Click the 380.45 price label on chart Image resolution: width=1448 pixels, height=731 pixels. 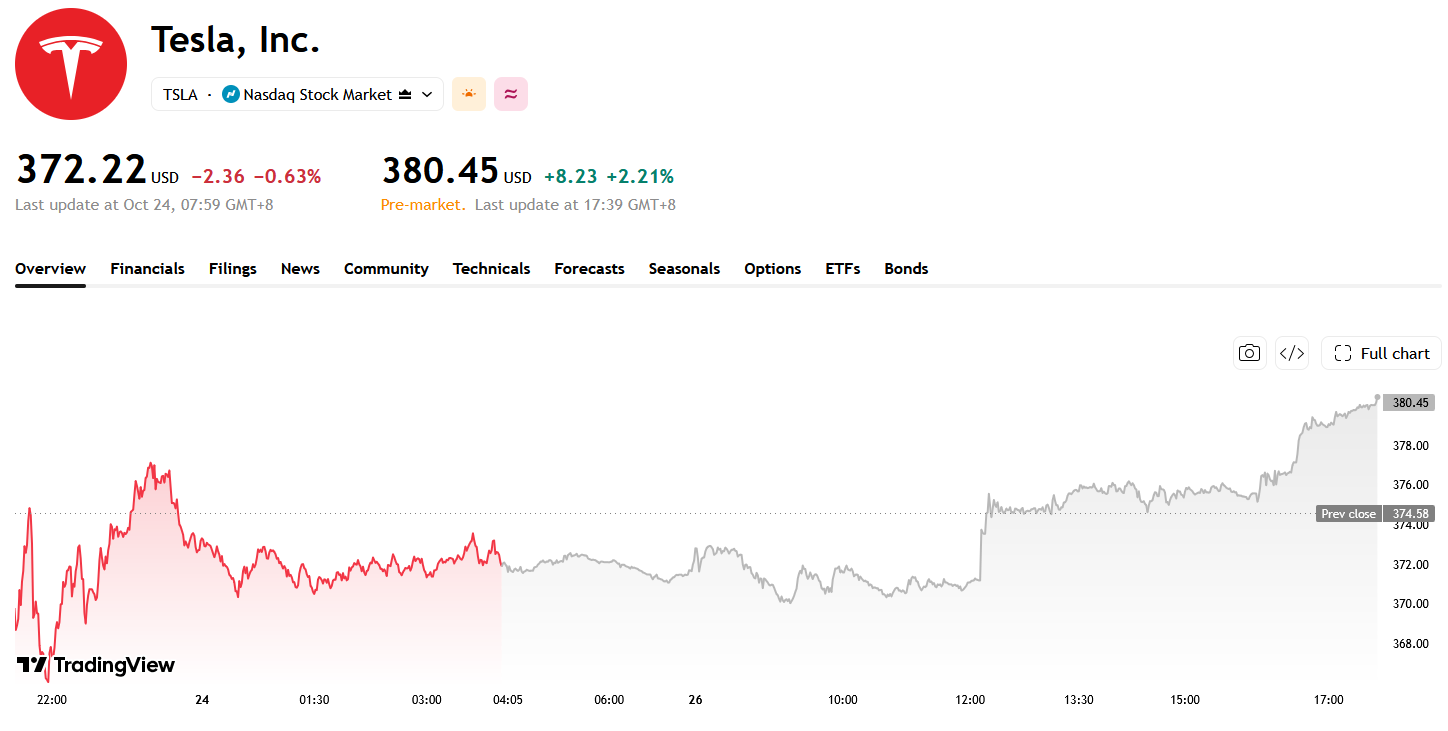coord(1409,403)
